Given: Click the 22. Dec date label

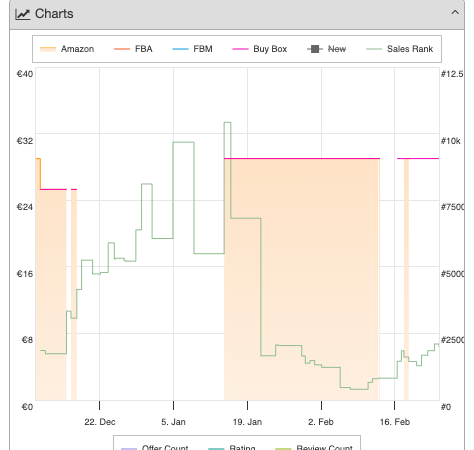Looking at the screenshot, I should [x=100, y=422].
